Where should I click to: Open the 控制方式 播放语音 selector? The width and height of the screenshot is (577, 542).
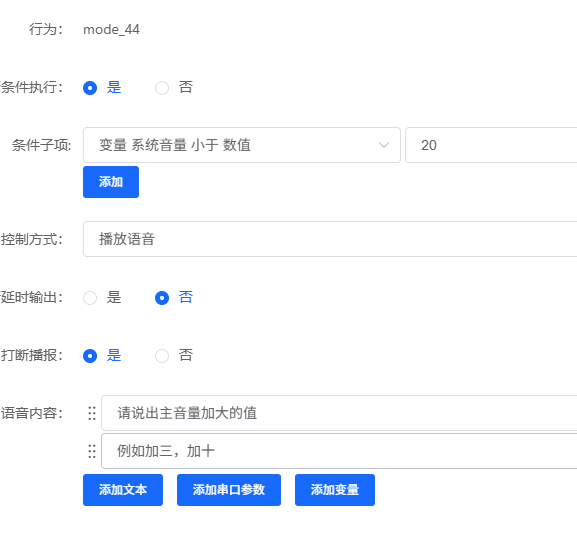[x=330, y=239]
